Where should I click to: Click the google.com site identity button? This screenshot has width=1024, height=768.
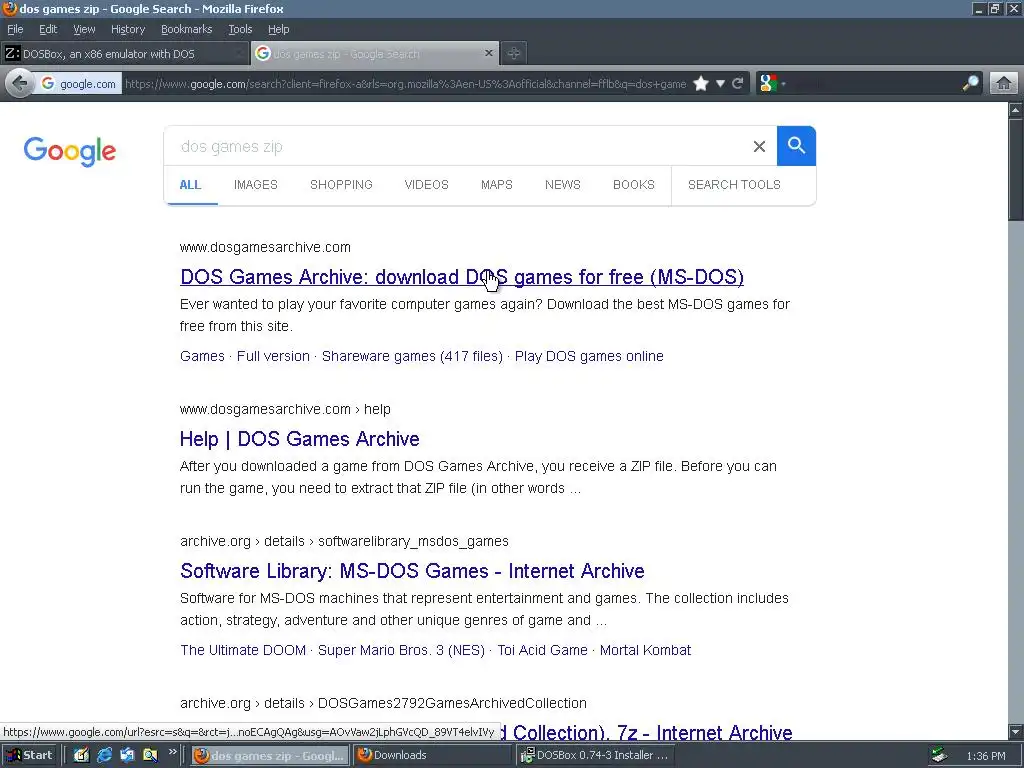(x=78, y=84)
